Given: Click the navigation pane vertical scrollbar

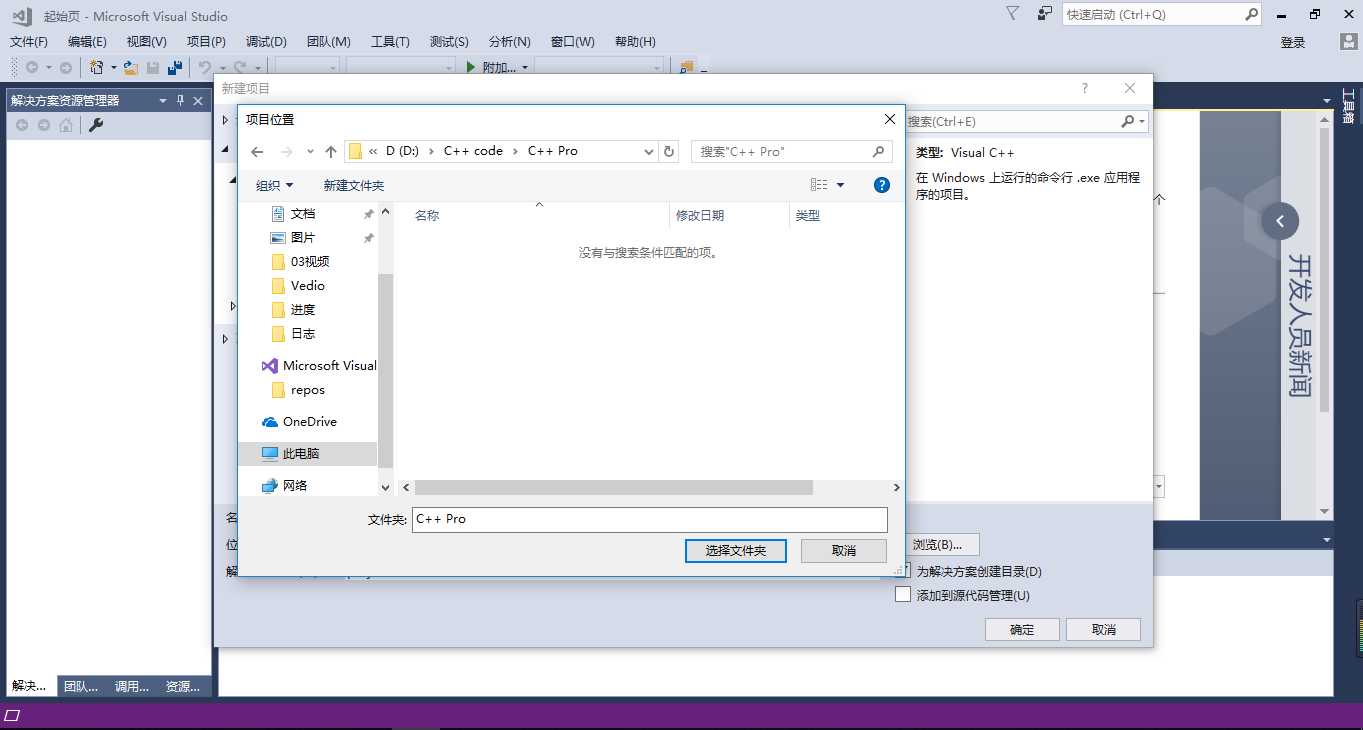Looking at the screenshot, I should point(385,369).
